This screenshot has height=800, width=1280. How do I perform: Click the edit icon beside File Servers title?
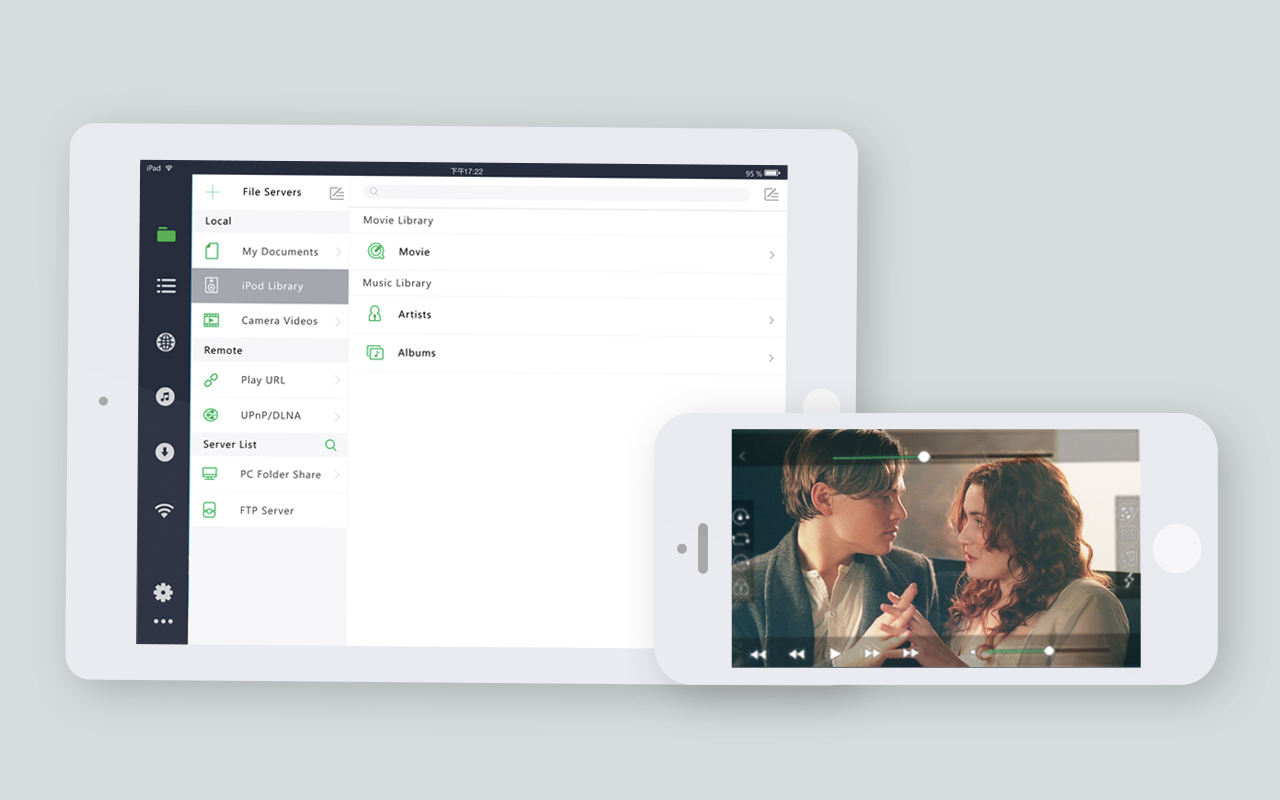337,193
